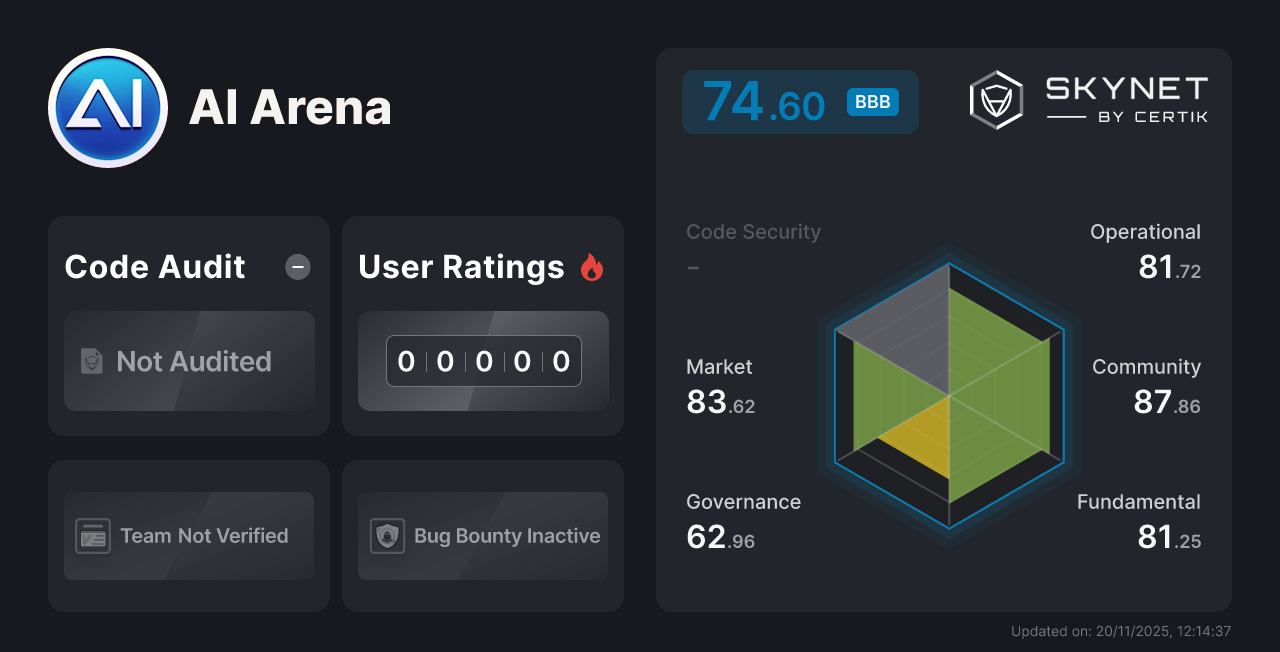Click the AI Arena circular logo
The width and height of the screenshot is (1280, 652).
[107, 107]
